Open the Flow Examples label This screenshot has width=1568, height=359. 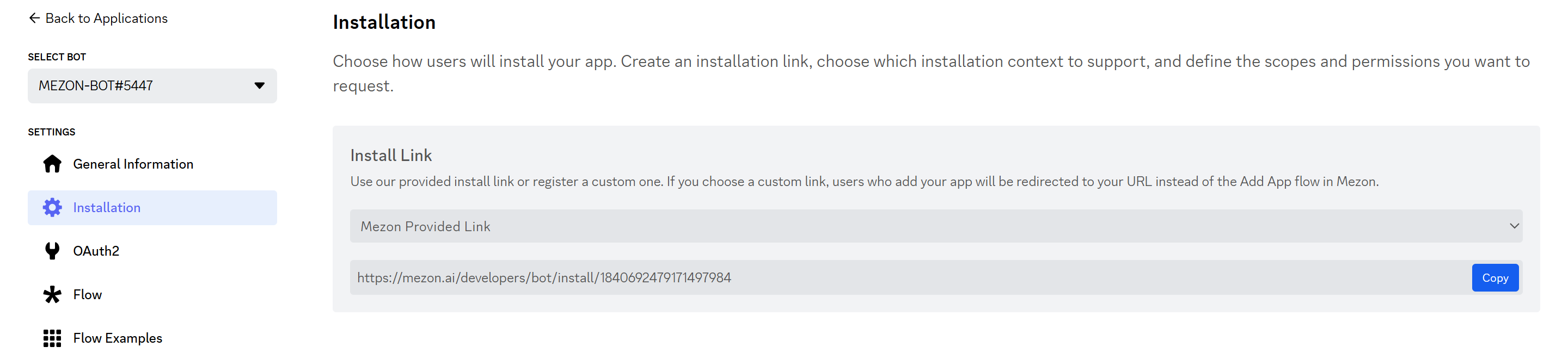coord(118,338)
